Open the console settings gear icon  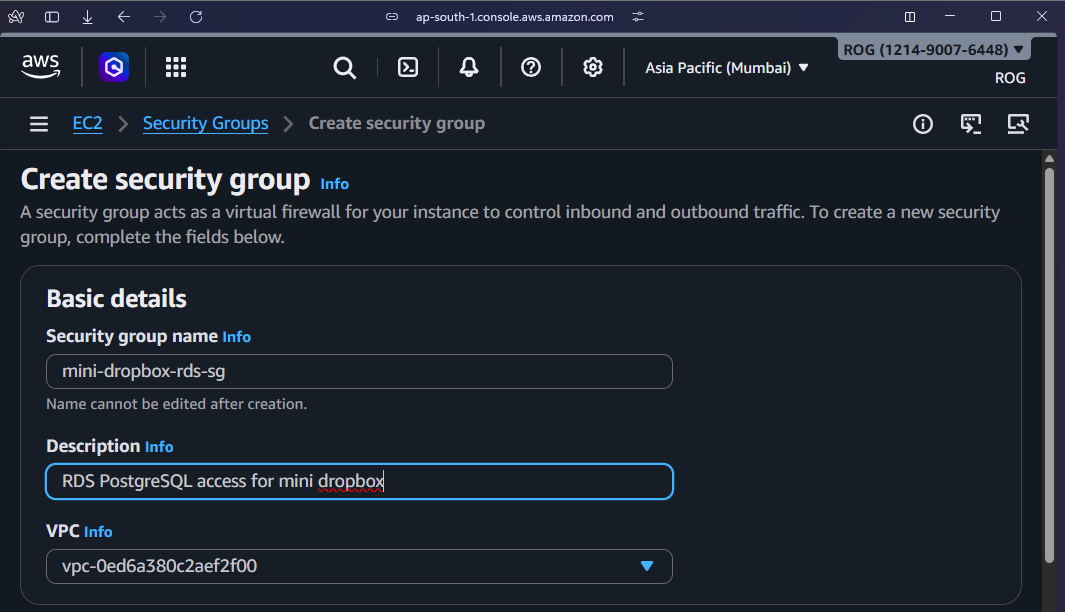pos(593,67)
